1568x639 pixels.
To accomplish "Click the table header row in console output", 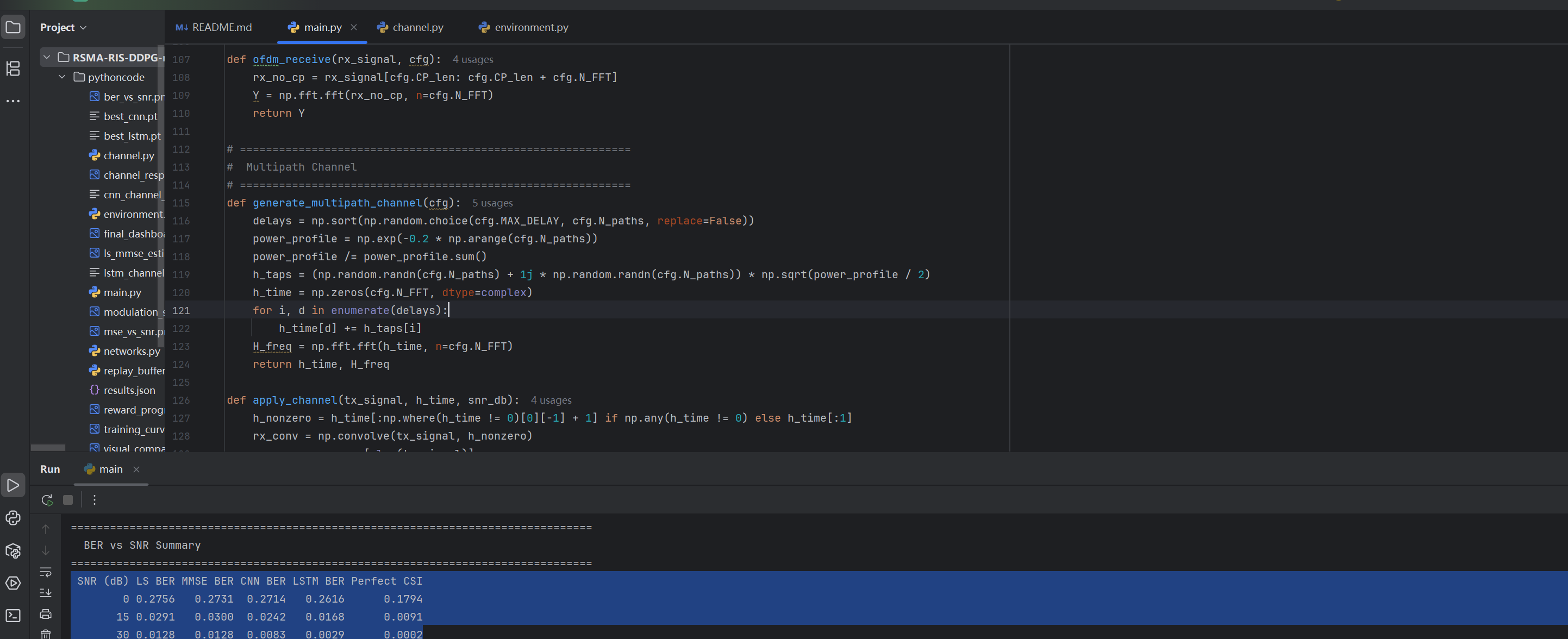I will point(249,581).
